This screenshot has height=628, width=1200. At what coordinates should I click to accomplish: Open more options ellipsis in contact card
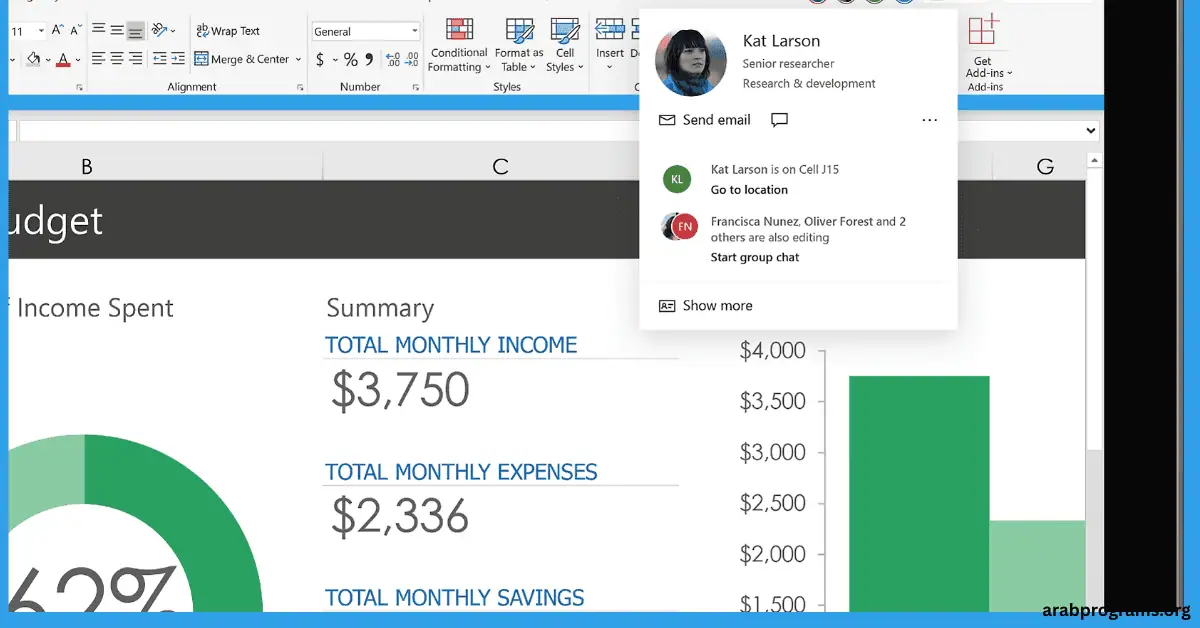930,120
